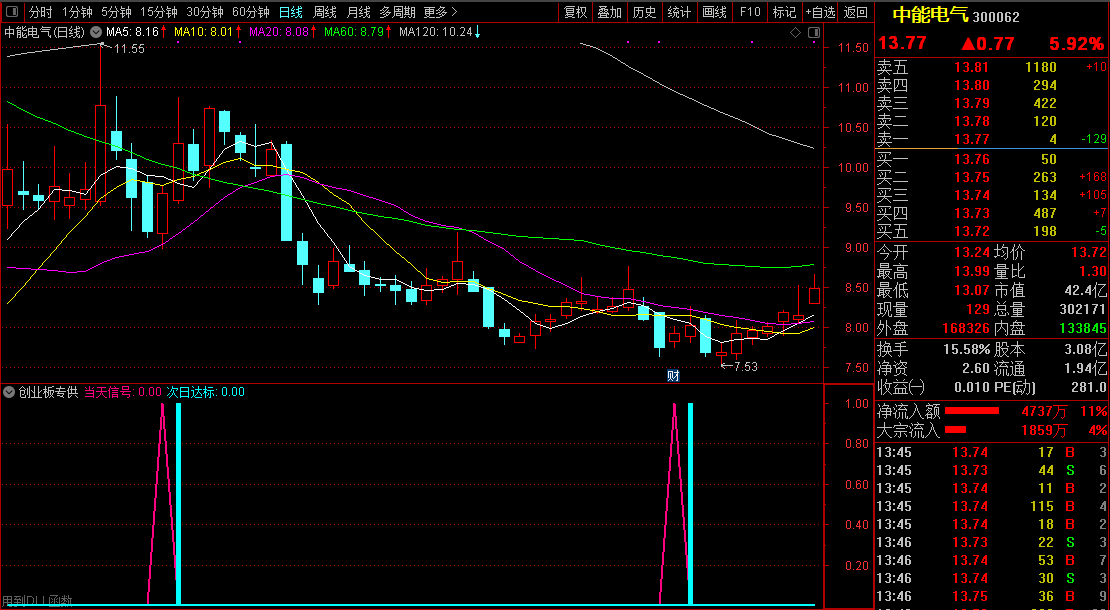Select the 60分钟 period tab
Screen dimensions: 1110x610
tap(250, 12)
